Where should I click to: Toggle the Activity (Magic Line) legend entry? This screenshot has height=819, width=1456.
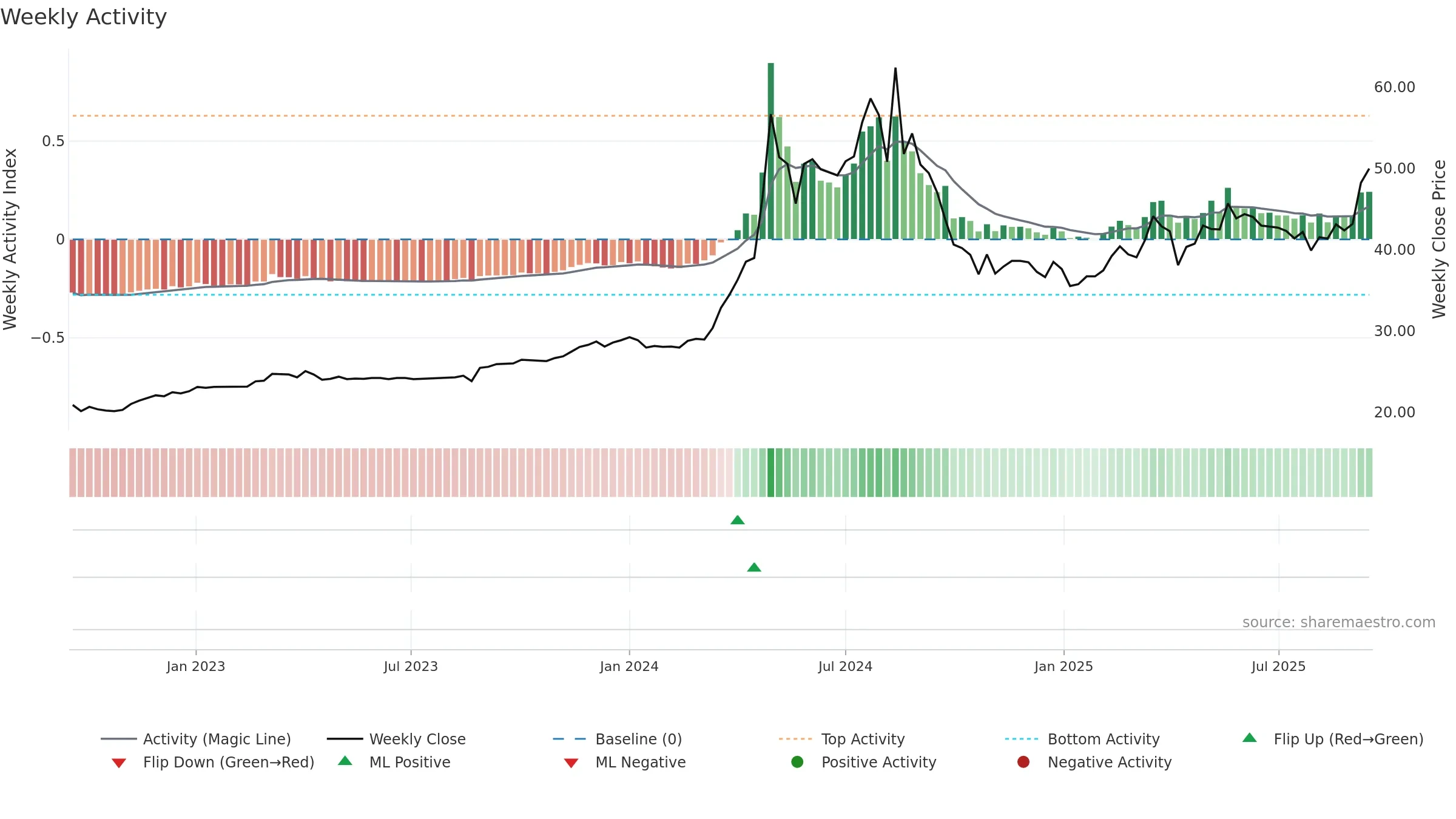(x=196, y=739)
